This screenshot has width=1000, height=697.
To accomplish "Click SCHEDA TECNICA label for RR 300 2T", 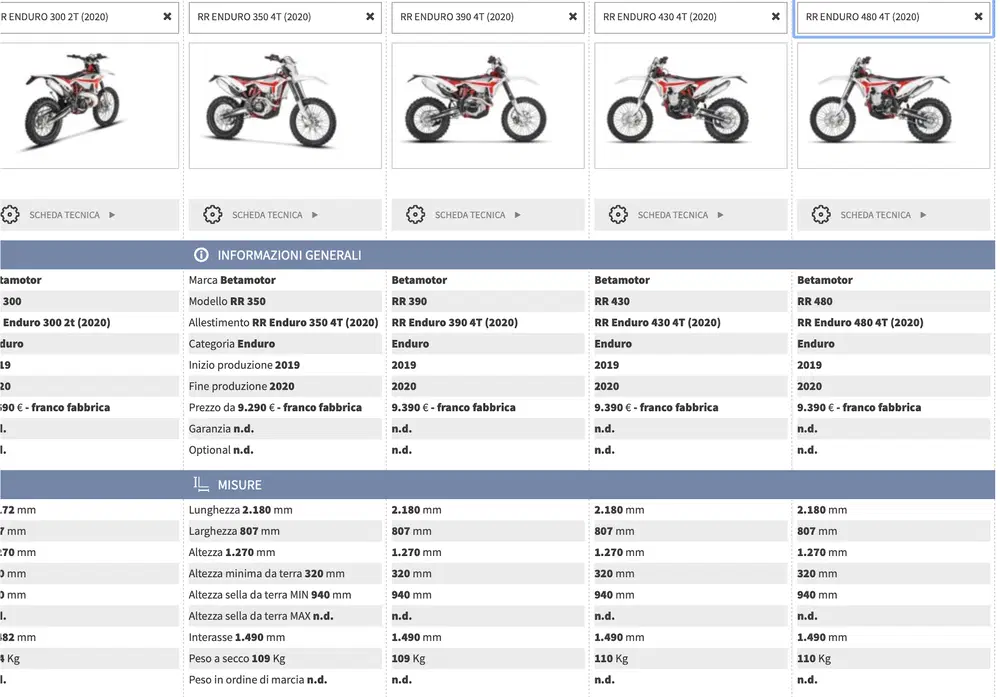I will 64,215.
